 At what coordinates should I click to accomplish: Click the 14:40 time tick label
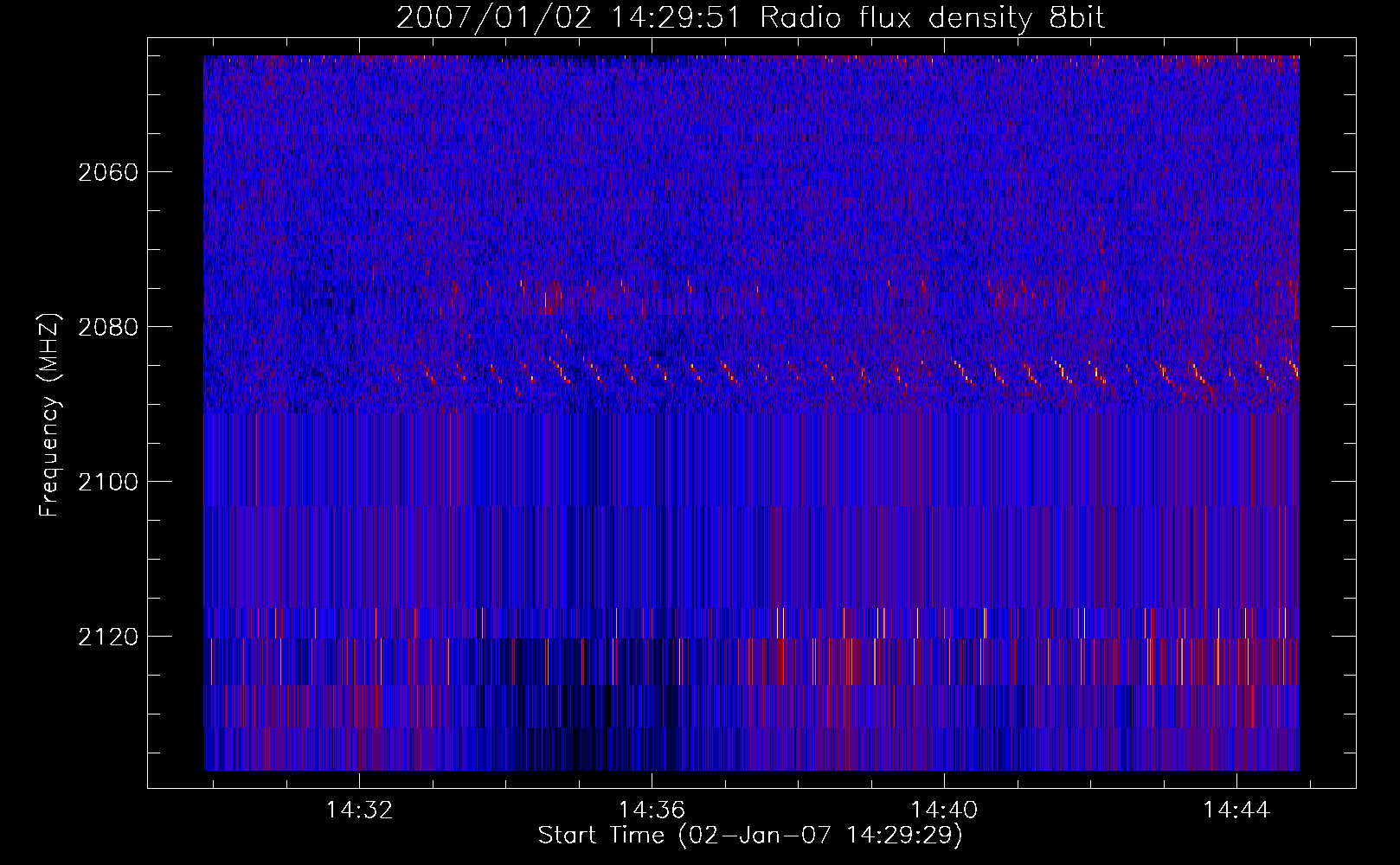(944, 810)
